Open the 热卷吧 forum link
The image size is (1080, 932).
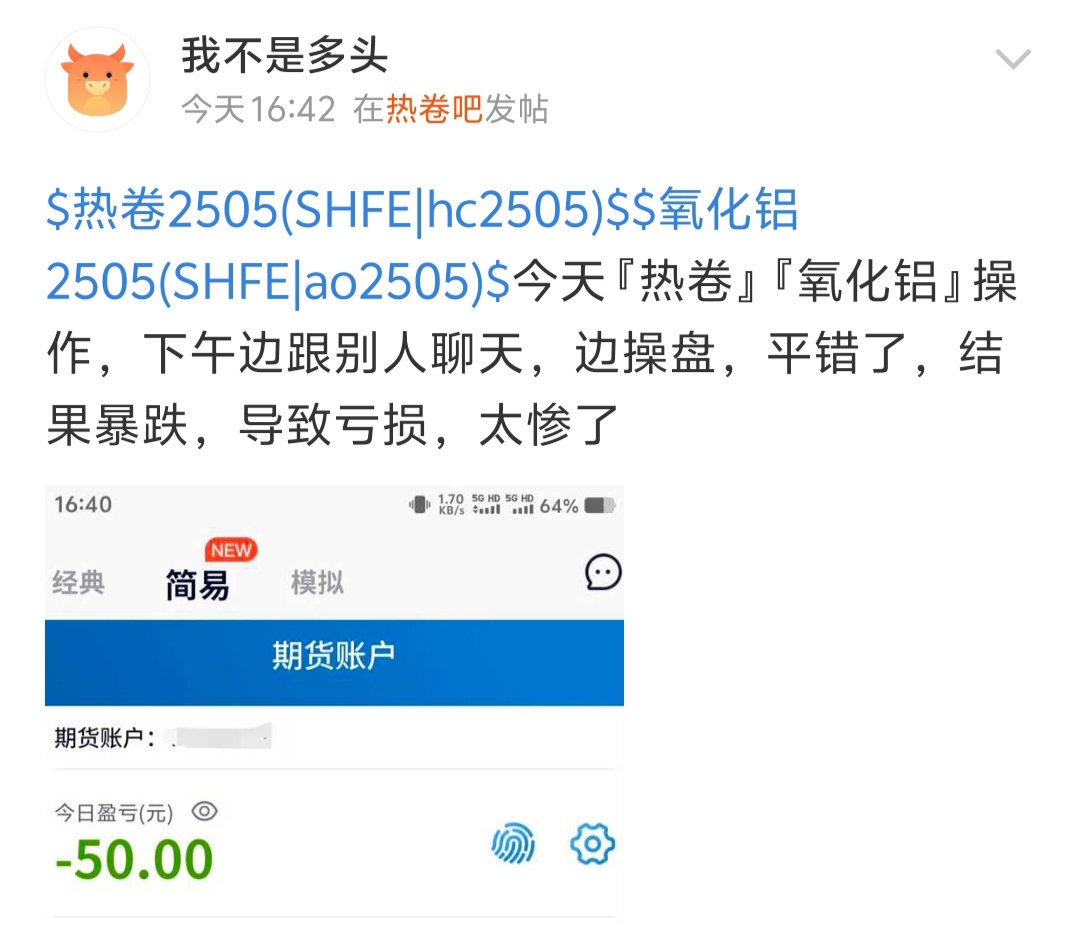434,110
